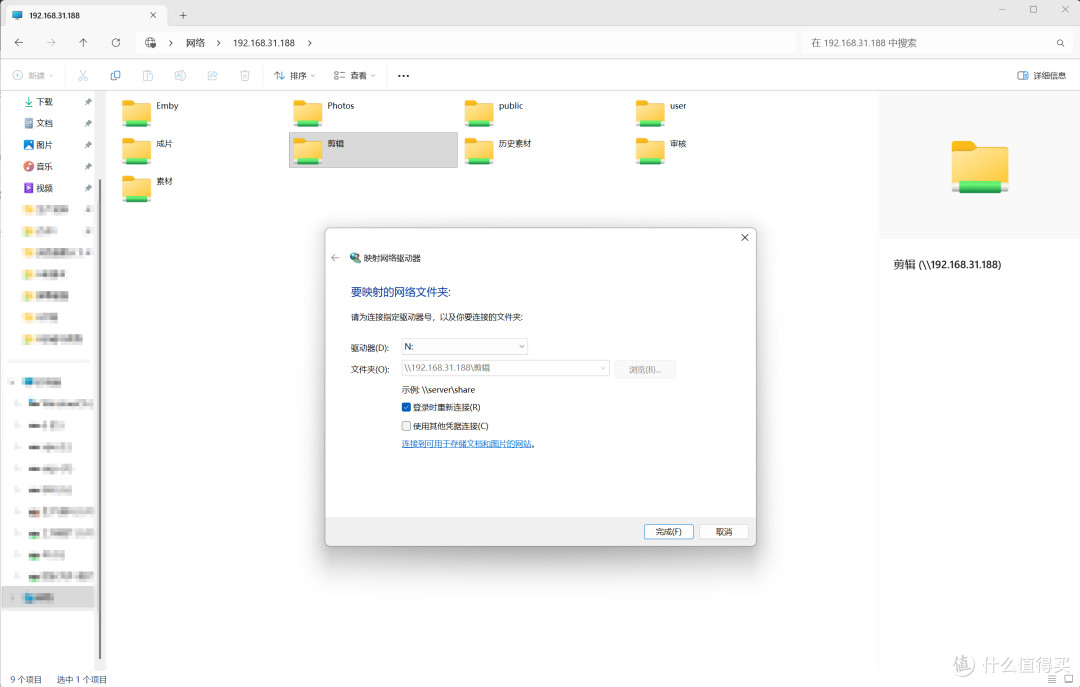Refresh the current network location

116,43
